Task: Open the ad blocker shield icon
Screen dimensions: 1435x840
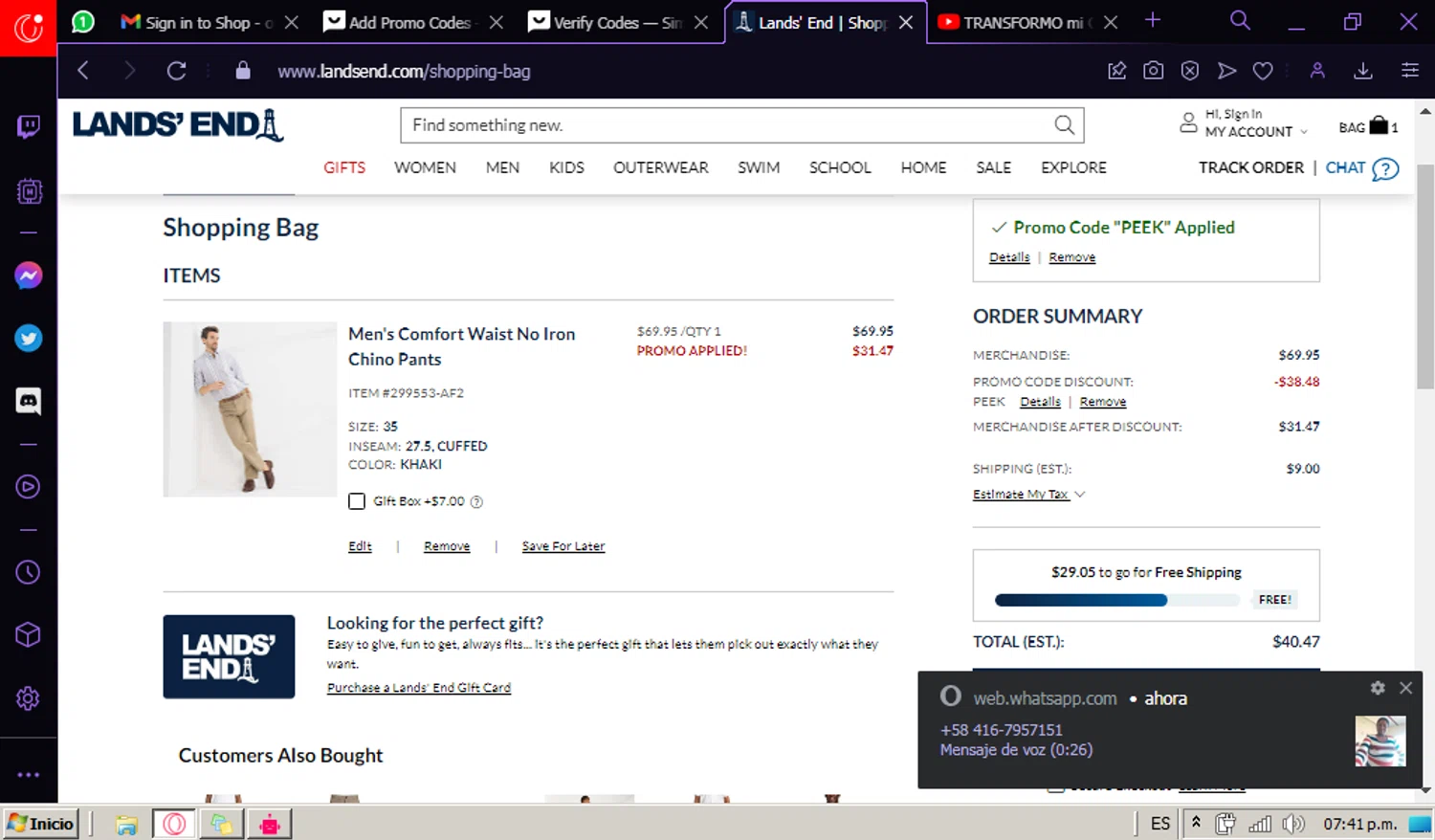Action: pos(1190,71)
